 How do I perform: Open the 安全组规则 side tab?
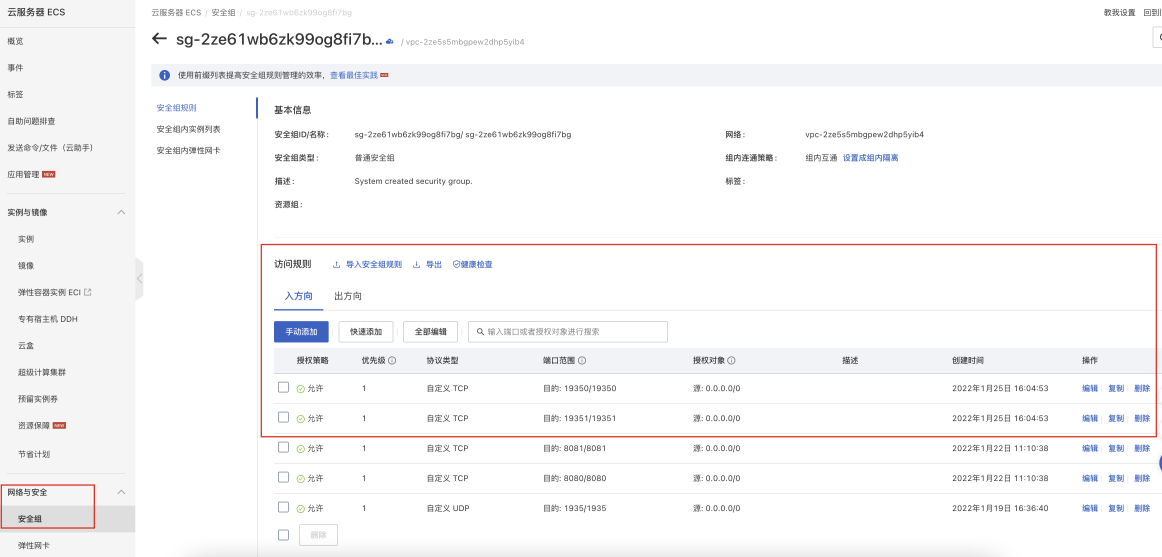click(176, 108)
